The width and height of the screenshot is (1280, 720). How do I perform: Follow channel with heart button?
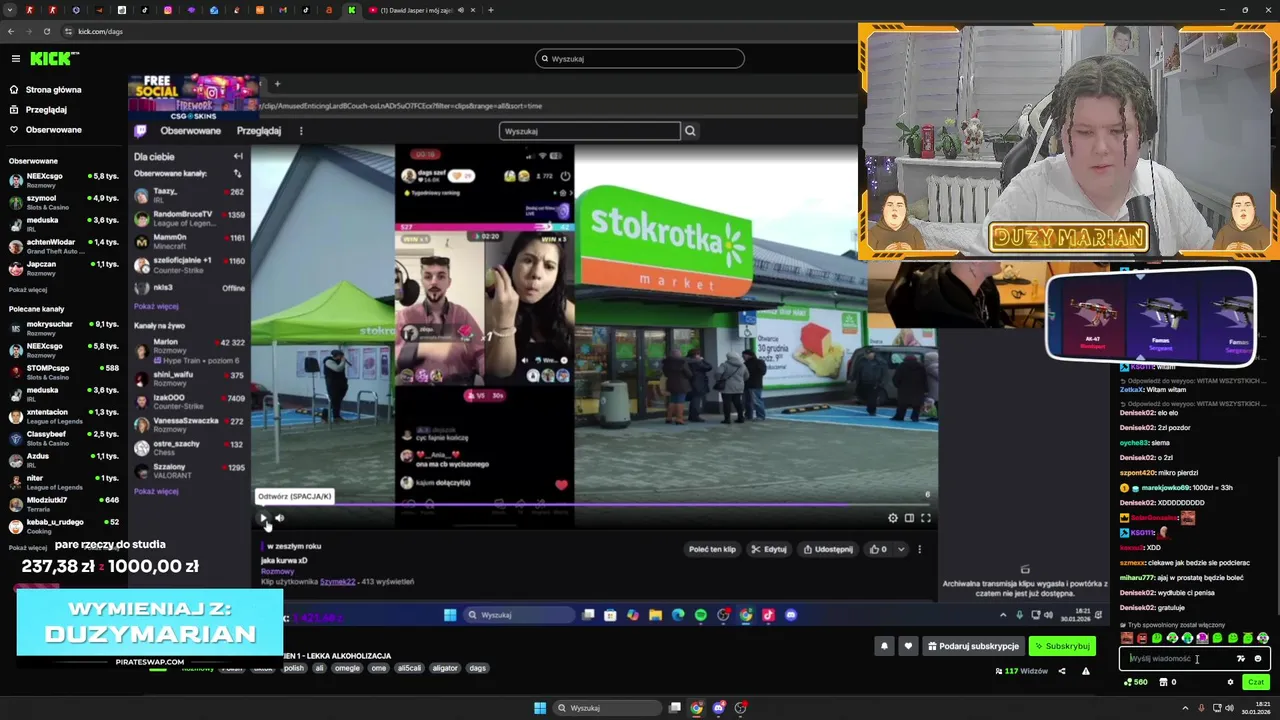[x=908, y=646]
